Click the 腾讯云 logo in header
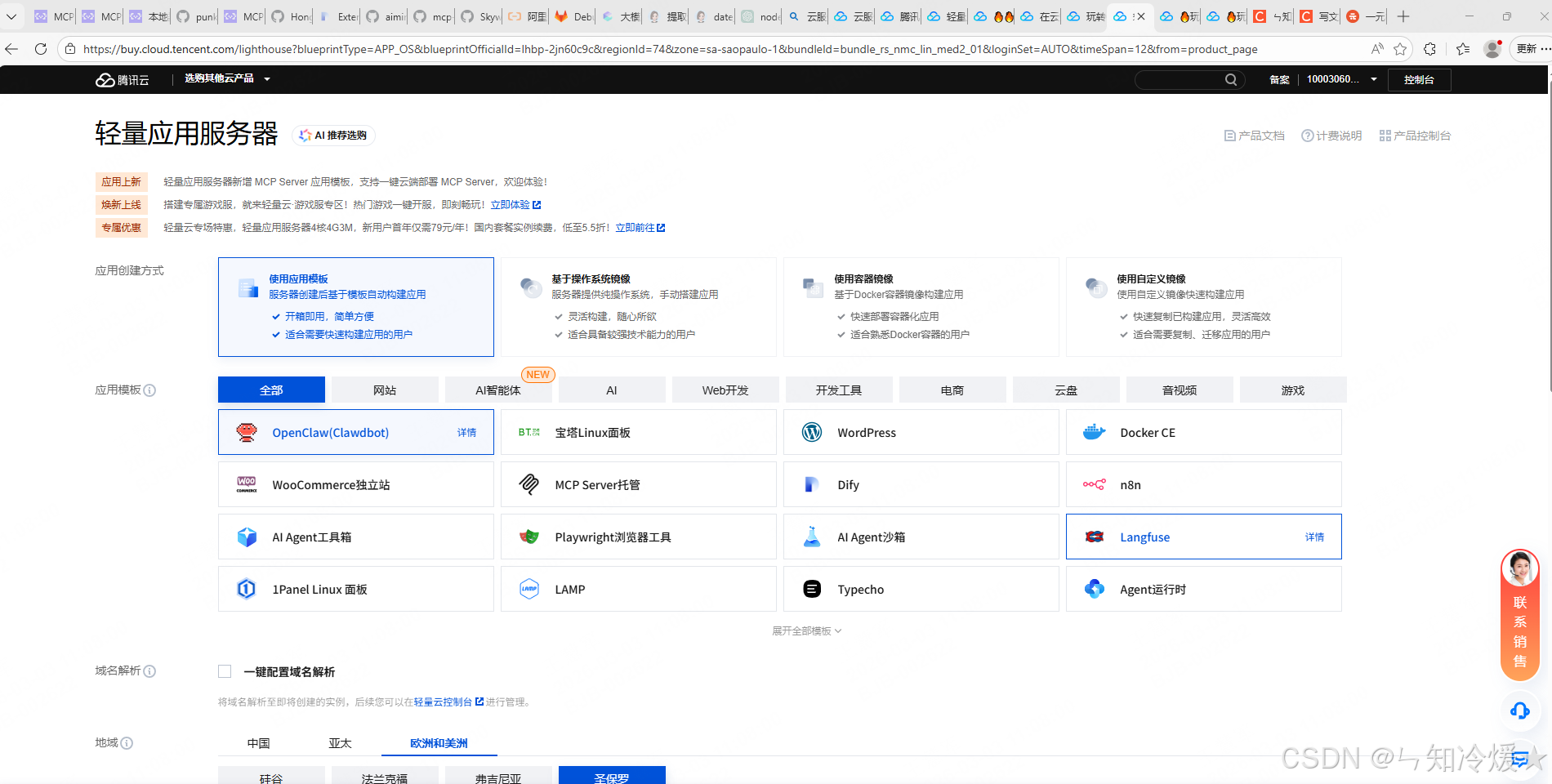Viewport: 1552px width, 784px height. pyautogui.click(x=123, y=79)
